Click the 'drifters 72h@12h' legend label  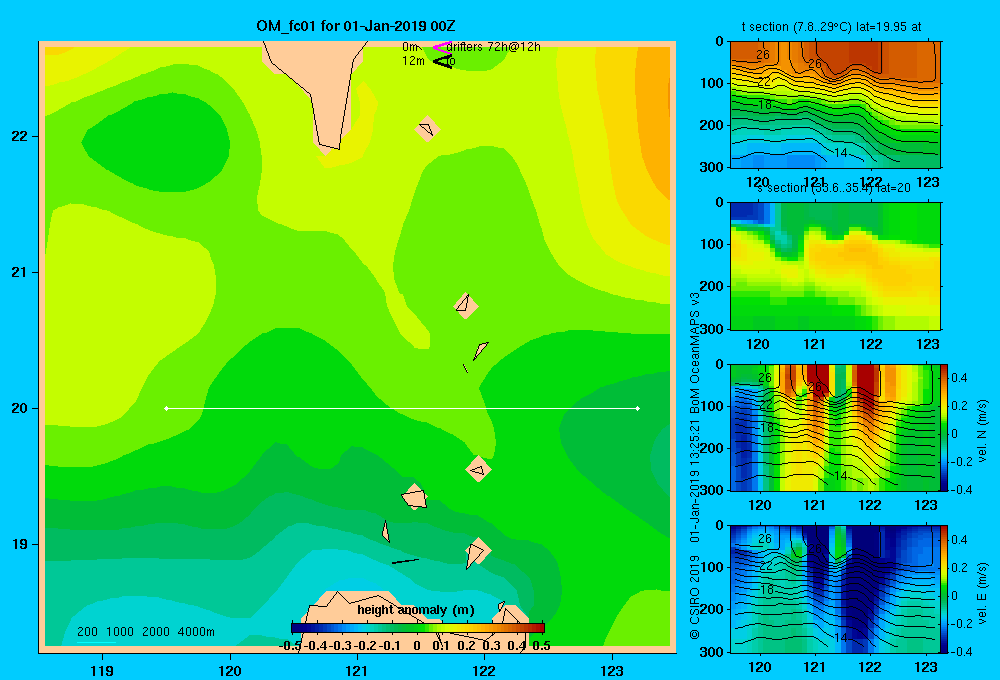pyautogui.click(x=494, y=47)
